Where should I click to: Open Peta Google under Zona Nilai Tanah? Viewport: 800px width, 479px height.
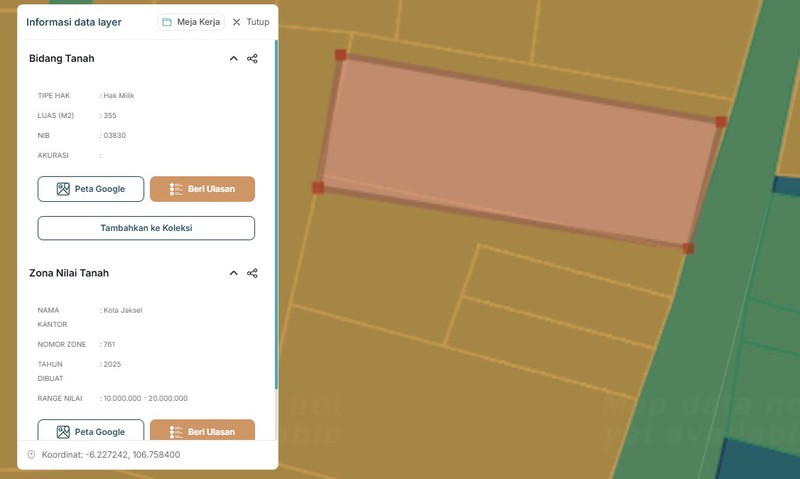tap(91, 431)
